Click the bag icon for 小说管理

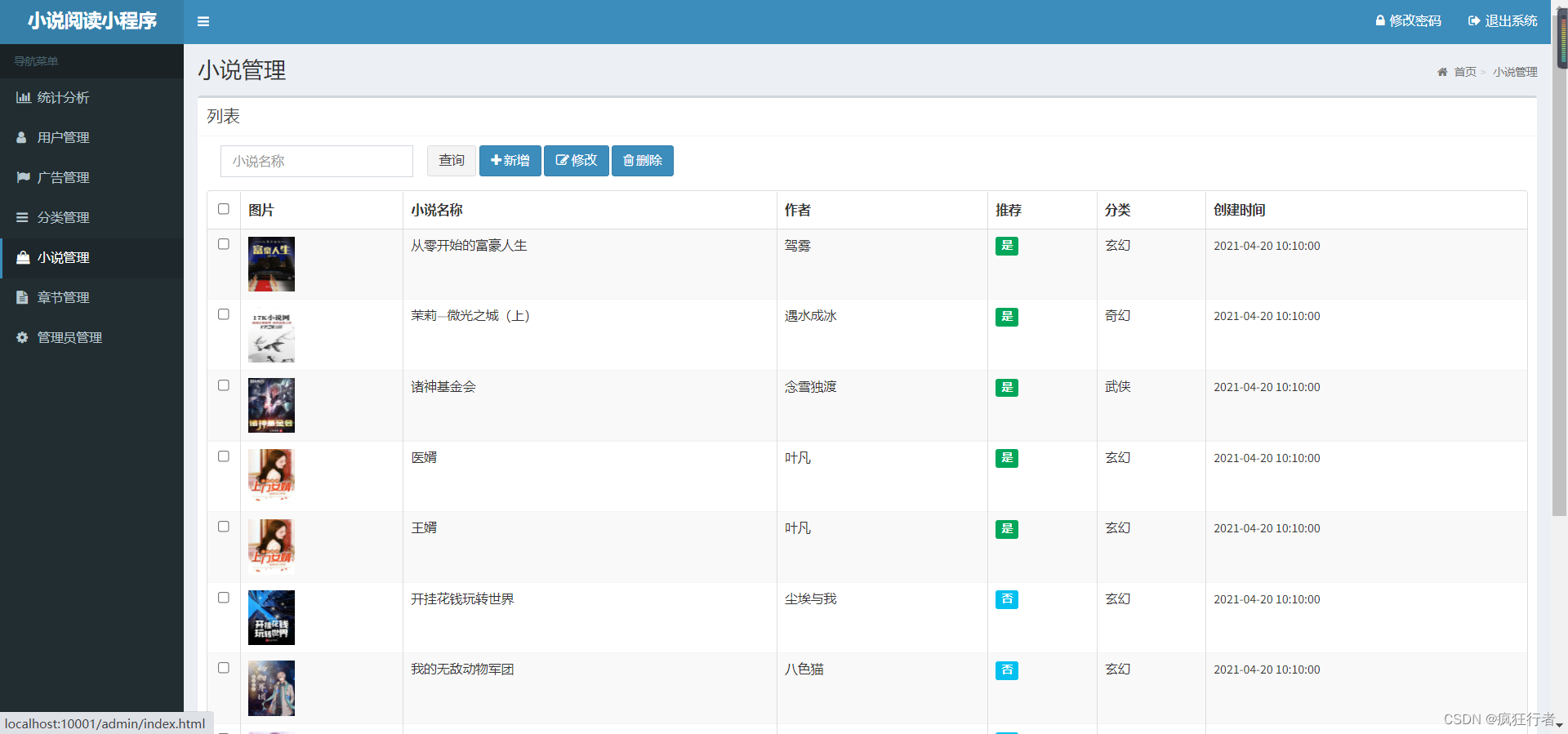click(23, 257)
